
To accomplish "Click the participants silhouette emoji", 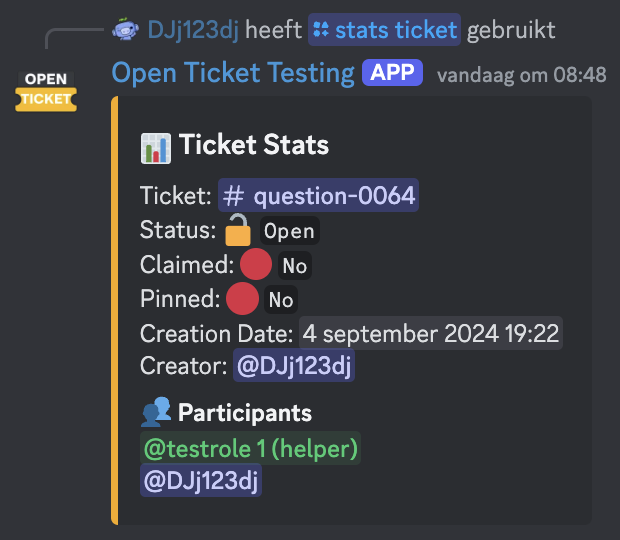I will [156, 412].
